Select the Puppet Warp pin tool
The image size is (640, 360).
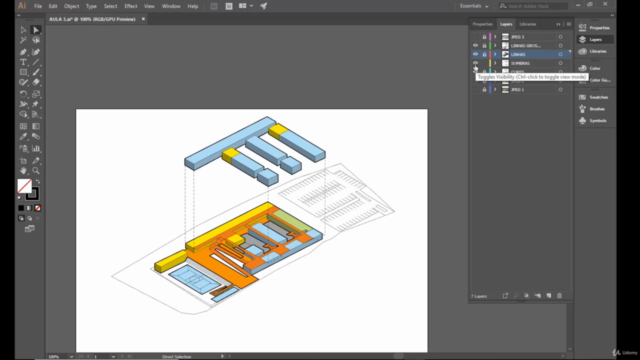(36, 104)
